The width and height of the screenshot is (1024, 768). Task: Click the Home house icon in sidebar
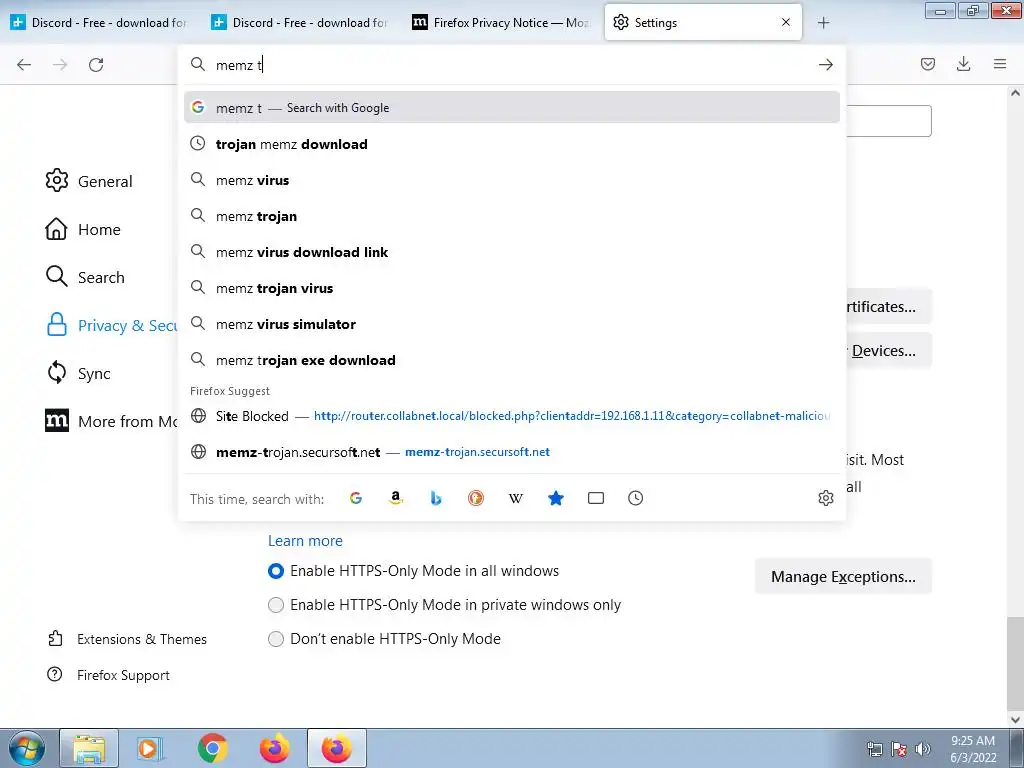[56, 229]
